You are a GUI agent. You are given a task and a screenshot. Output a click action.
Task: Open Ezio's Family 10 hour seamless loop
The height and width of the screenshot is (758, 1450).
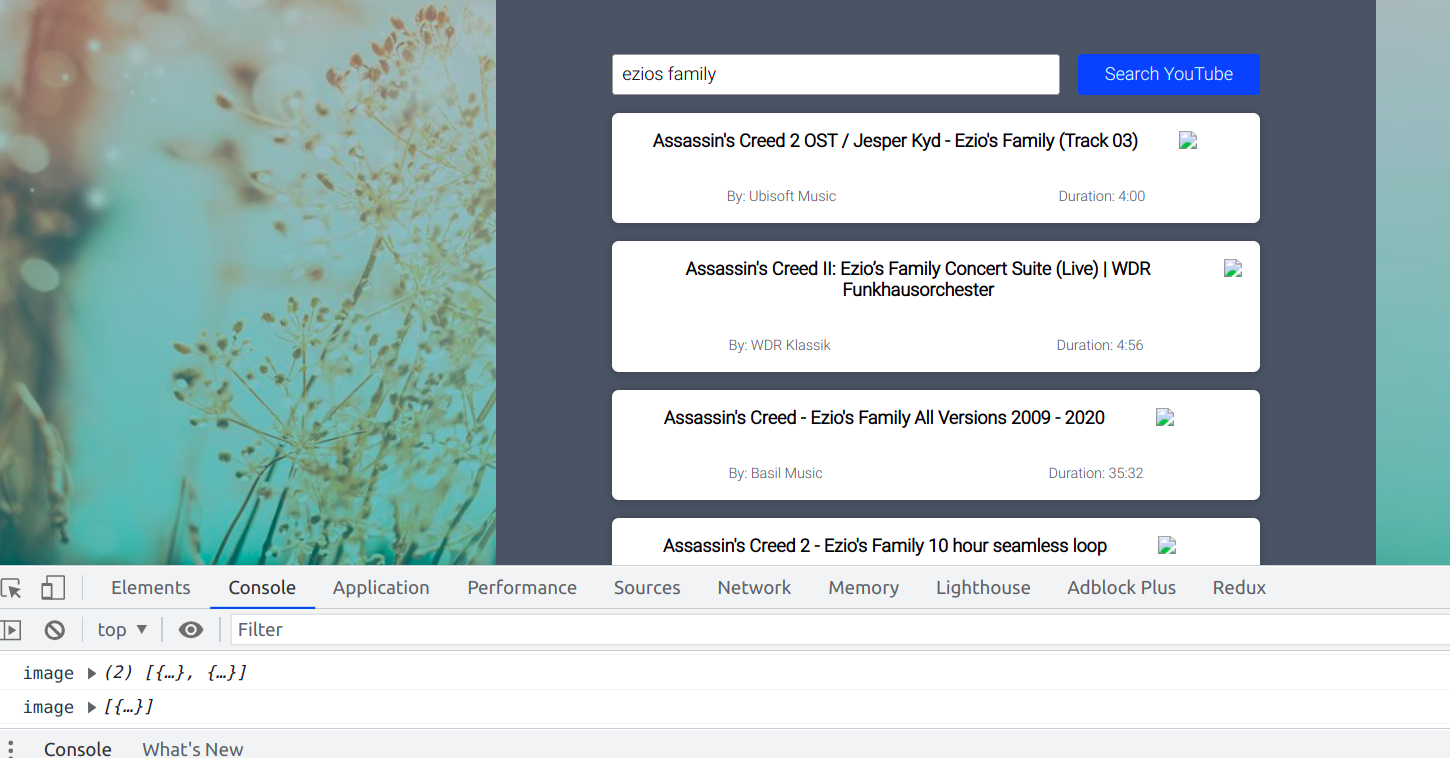885,546
